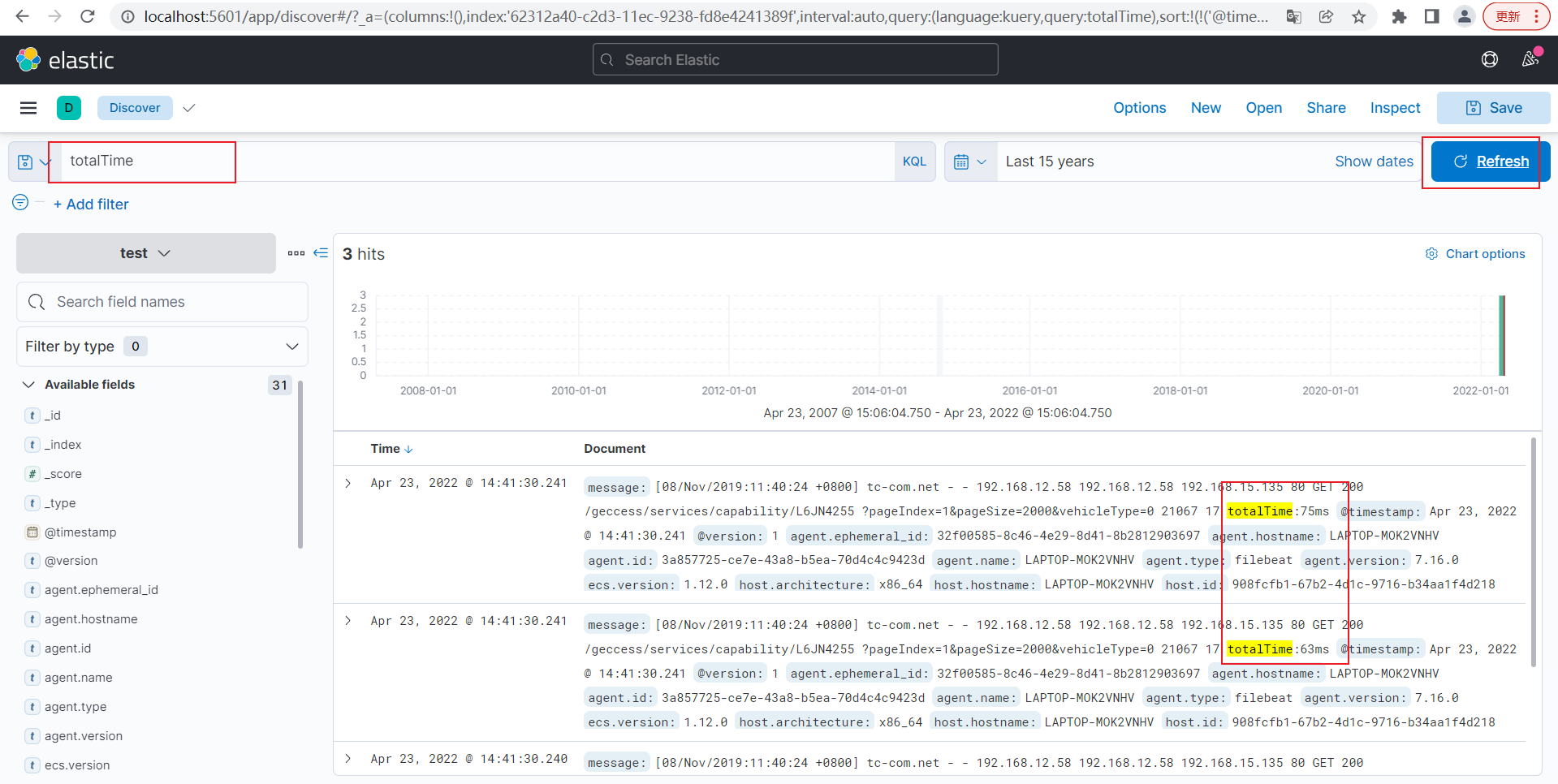Select the agent.hostname field in sidebar
Image resolution: width=1558 pixels, height=784 pixels.
[91, 619]
